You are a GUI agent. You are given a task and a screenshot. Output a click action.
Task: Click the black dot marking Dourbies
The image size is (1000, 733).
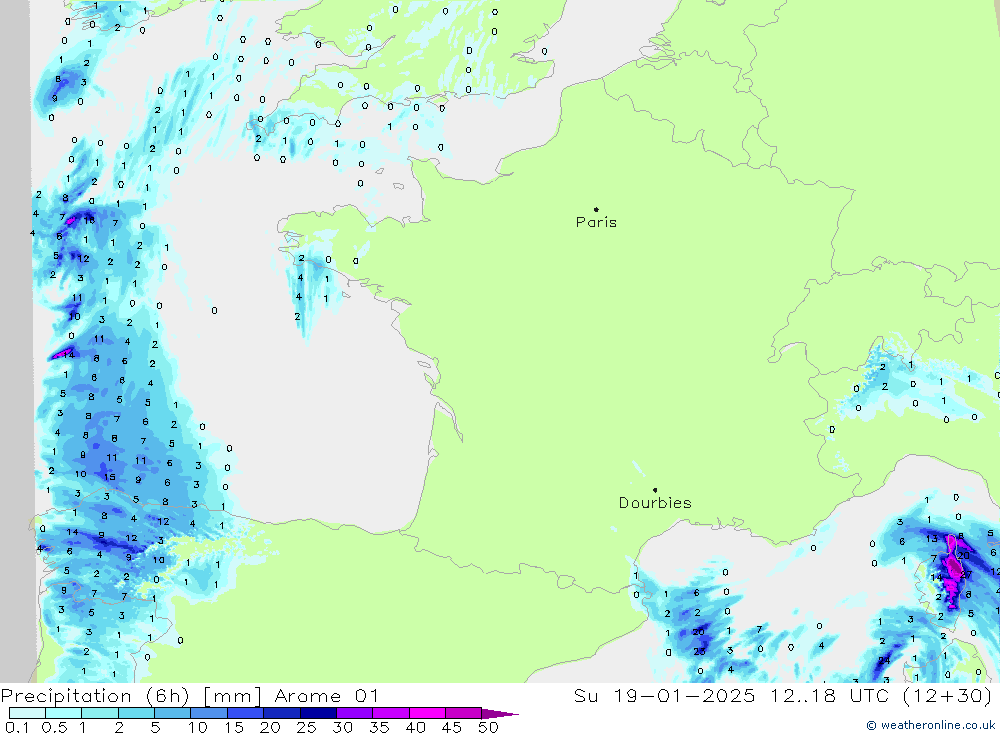pos(655,490)
